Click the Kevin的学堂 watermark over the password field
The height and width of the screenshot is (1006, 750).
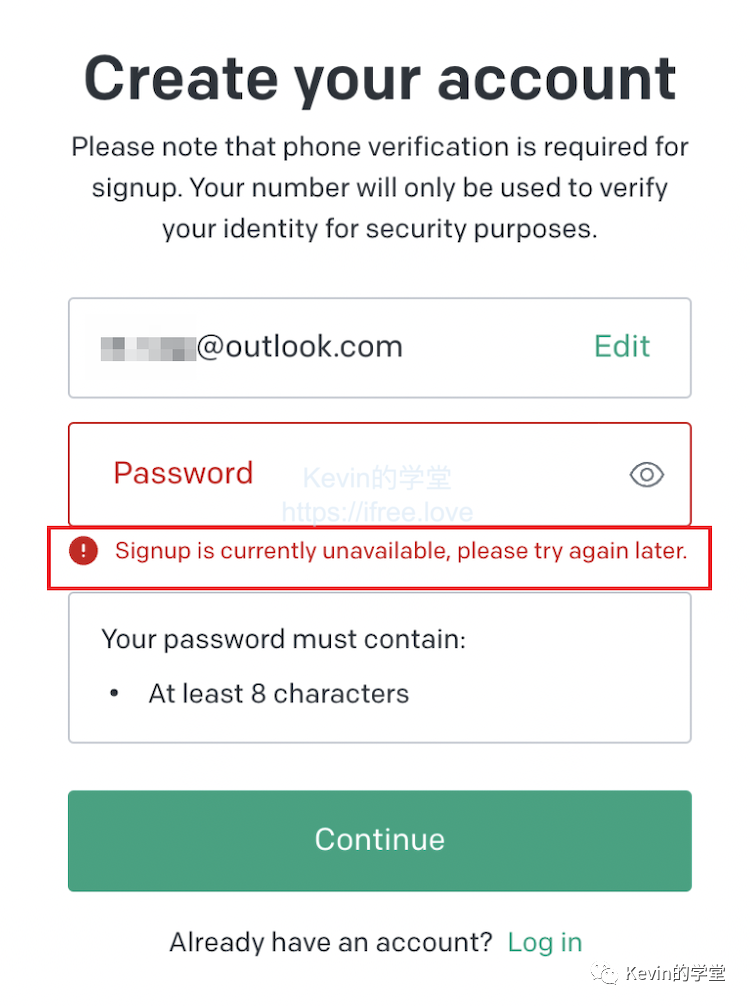point(377,478)
